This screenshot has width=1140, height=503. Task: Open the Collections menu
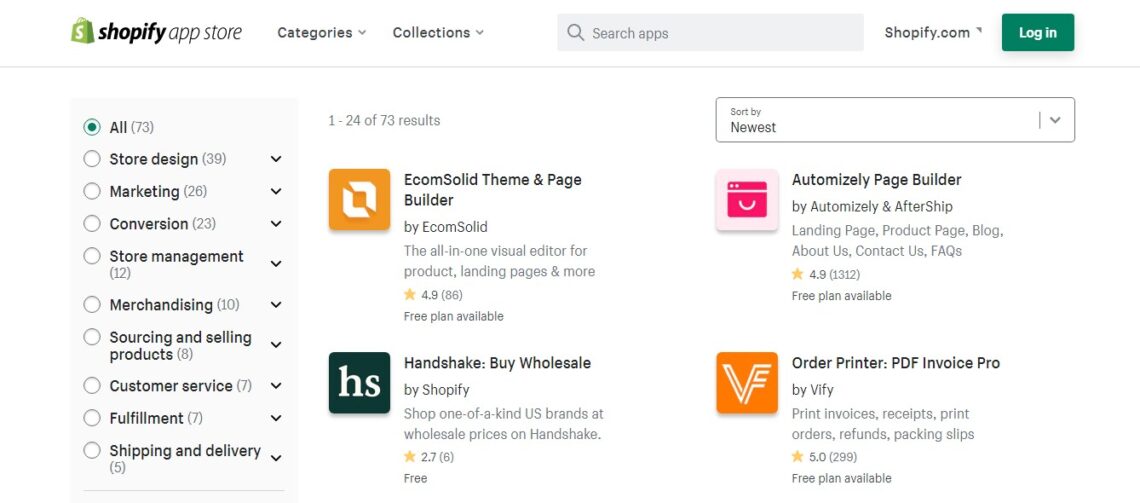tap(438, 33)
